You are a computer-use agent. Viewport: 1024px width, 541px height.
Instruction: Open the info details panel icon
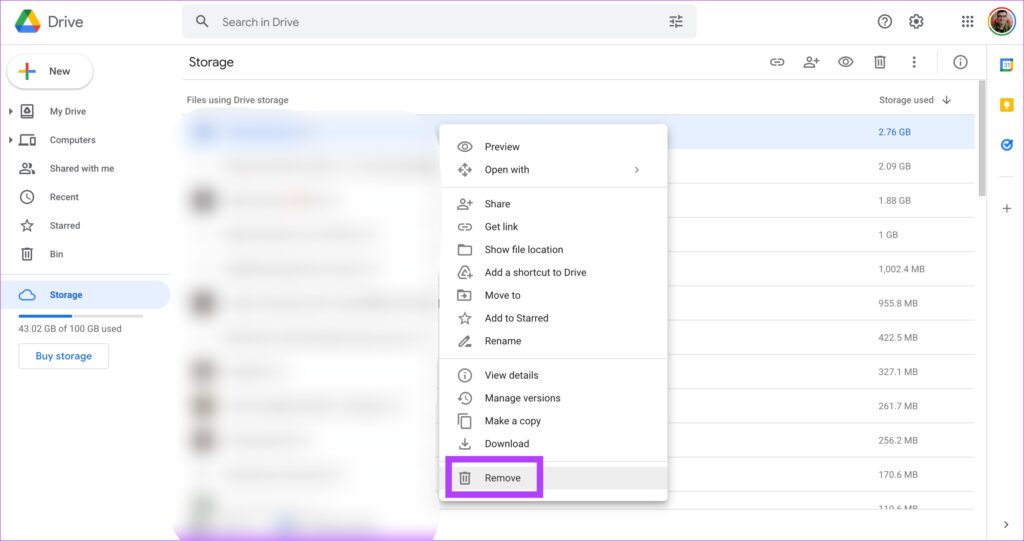[960, 62]
